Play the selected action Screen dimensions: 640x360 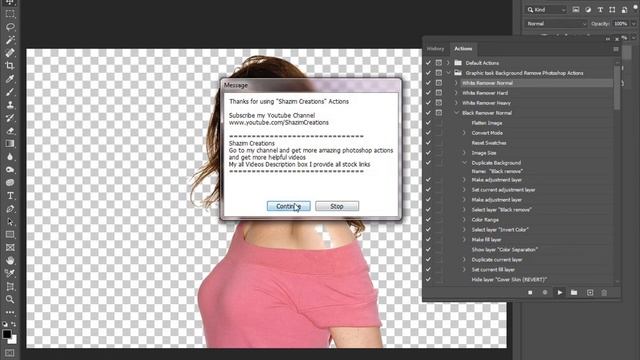[x=560, y=293]
